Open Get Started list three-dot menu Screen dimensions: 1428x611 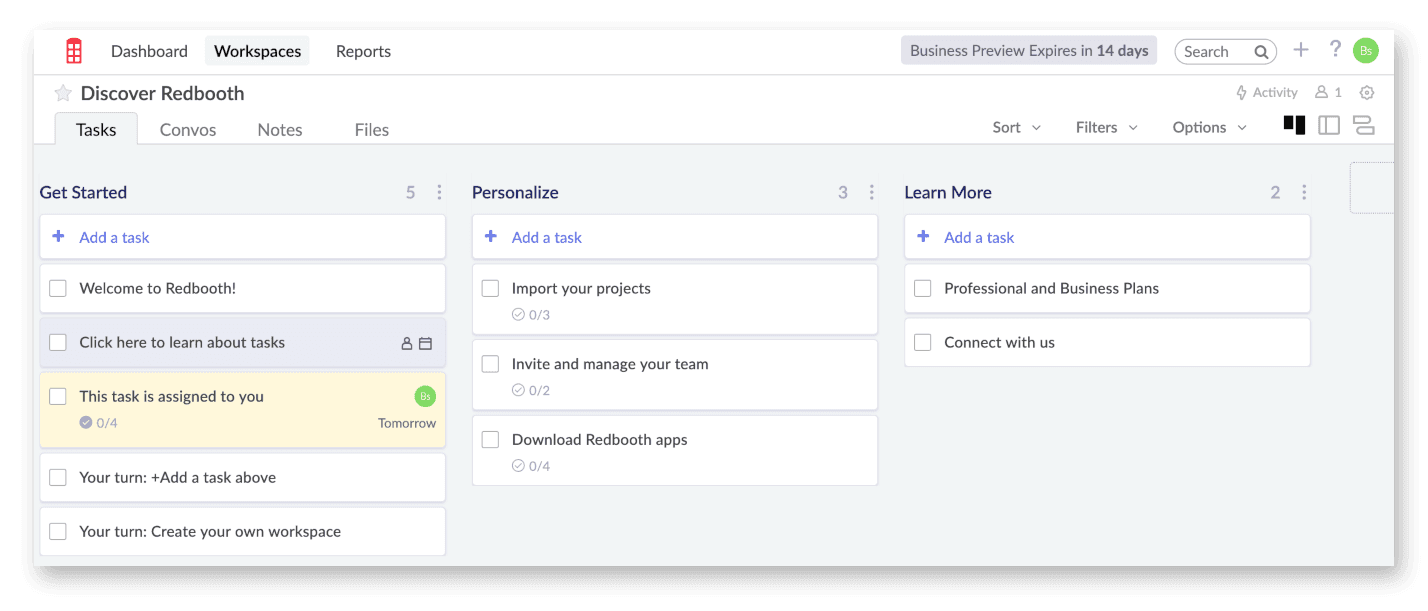pos(439,192)
